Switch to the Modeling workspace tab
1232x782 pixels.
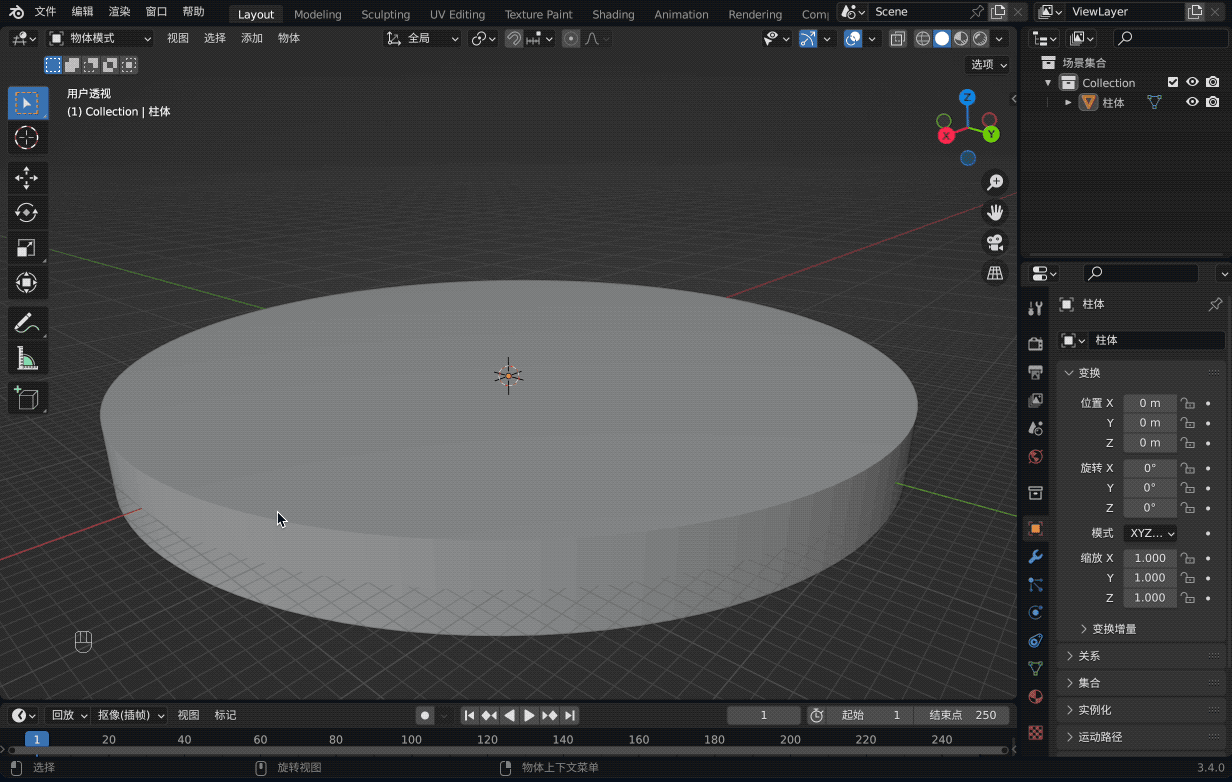pos(317,14)
